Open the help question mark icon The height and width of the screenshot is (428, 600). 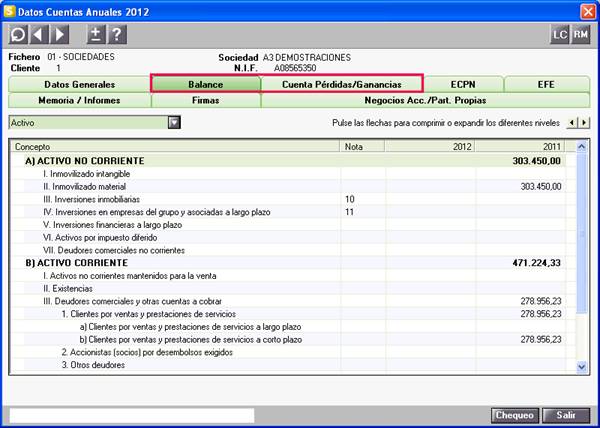coord(117,35)
